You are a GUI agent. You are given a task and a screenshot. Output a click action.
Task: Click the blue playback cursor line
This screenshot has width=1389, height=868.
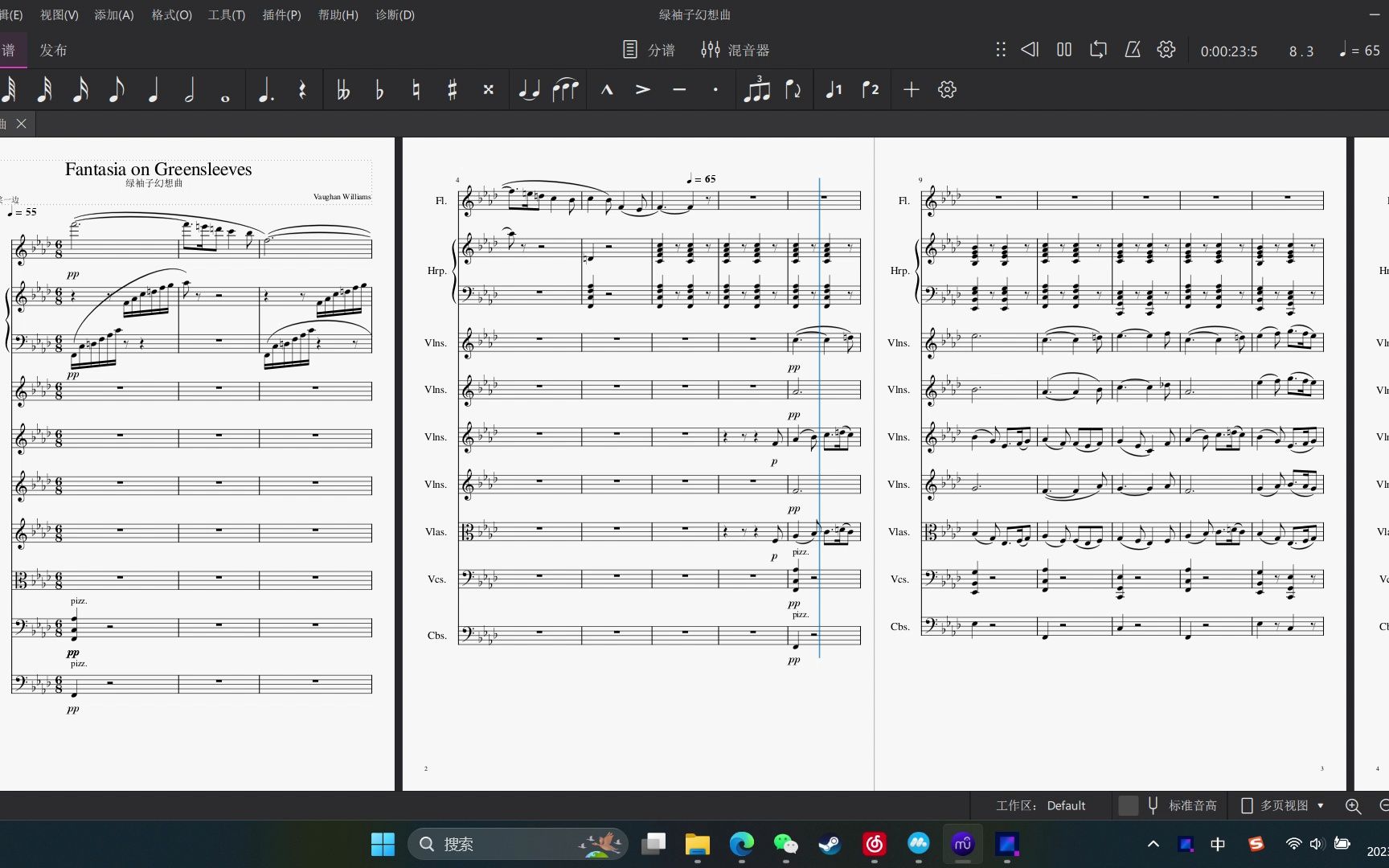[x=820, y=418]
